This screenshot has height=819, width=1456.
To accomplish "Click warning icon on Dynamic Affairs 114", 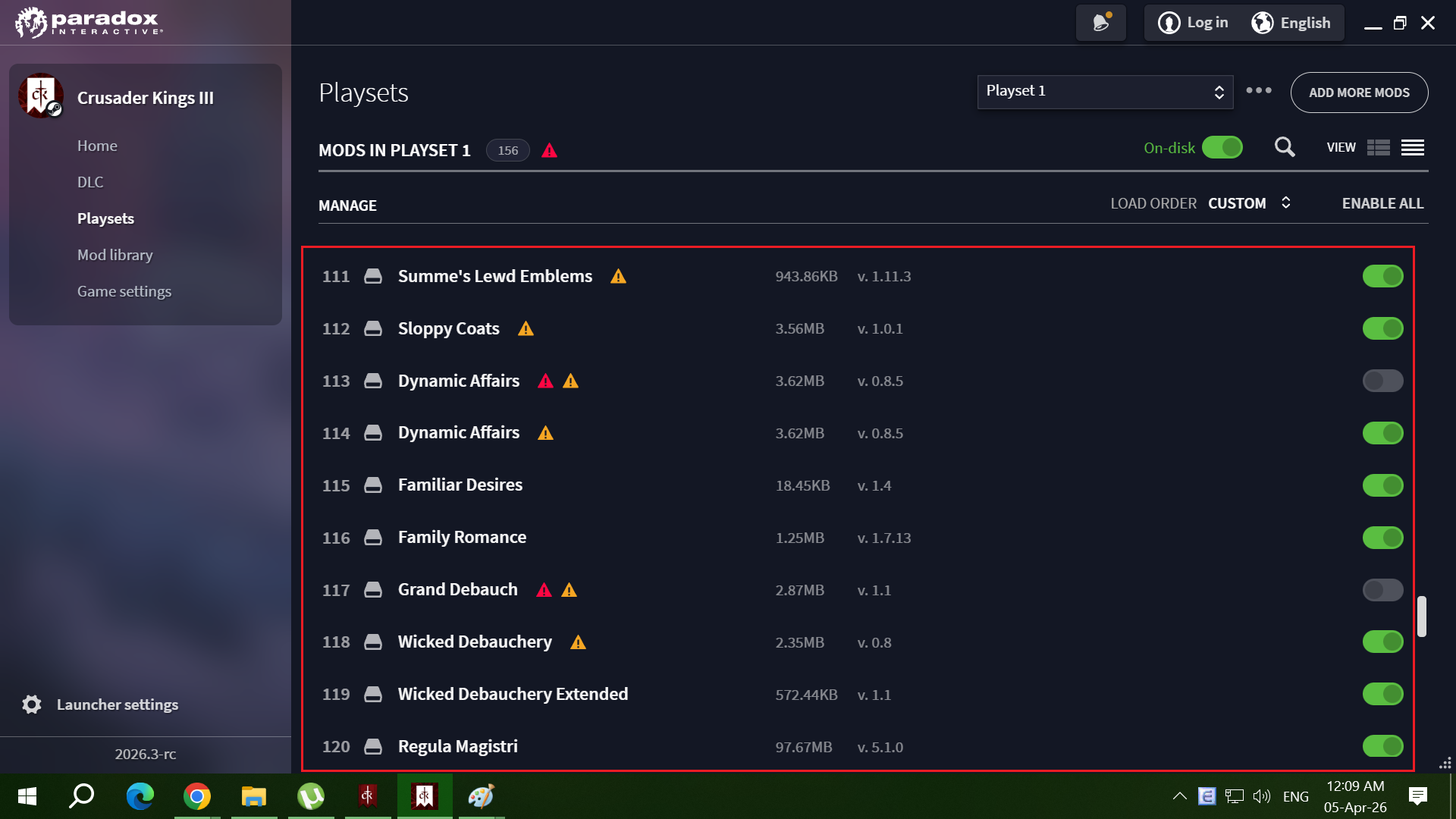I will coord(545,433).
